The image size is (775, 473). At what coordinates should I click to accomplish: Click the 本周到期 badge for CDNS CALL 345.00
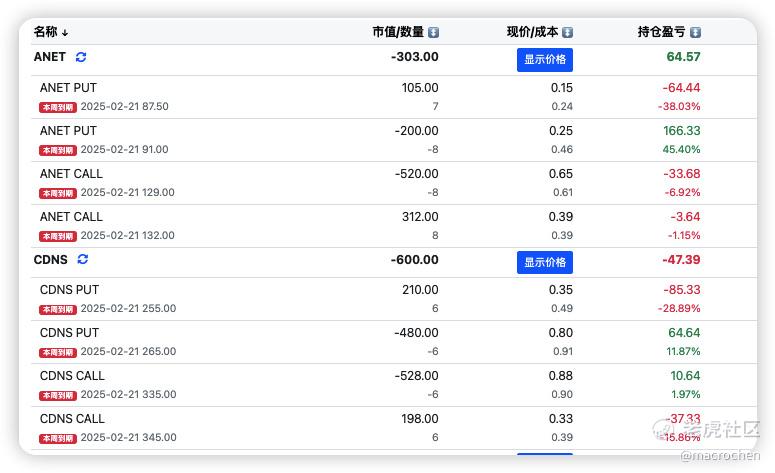pos(58,438)
